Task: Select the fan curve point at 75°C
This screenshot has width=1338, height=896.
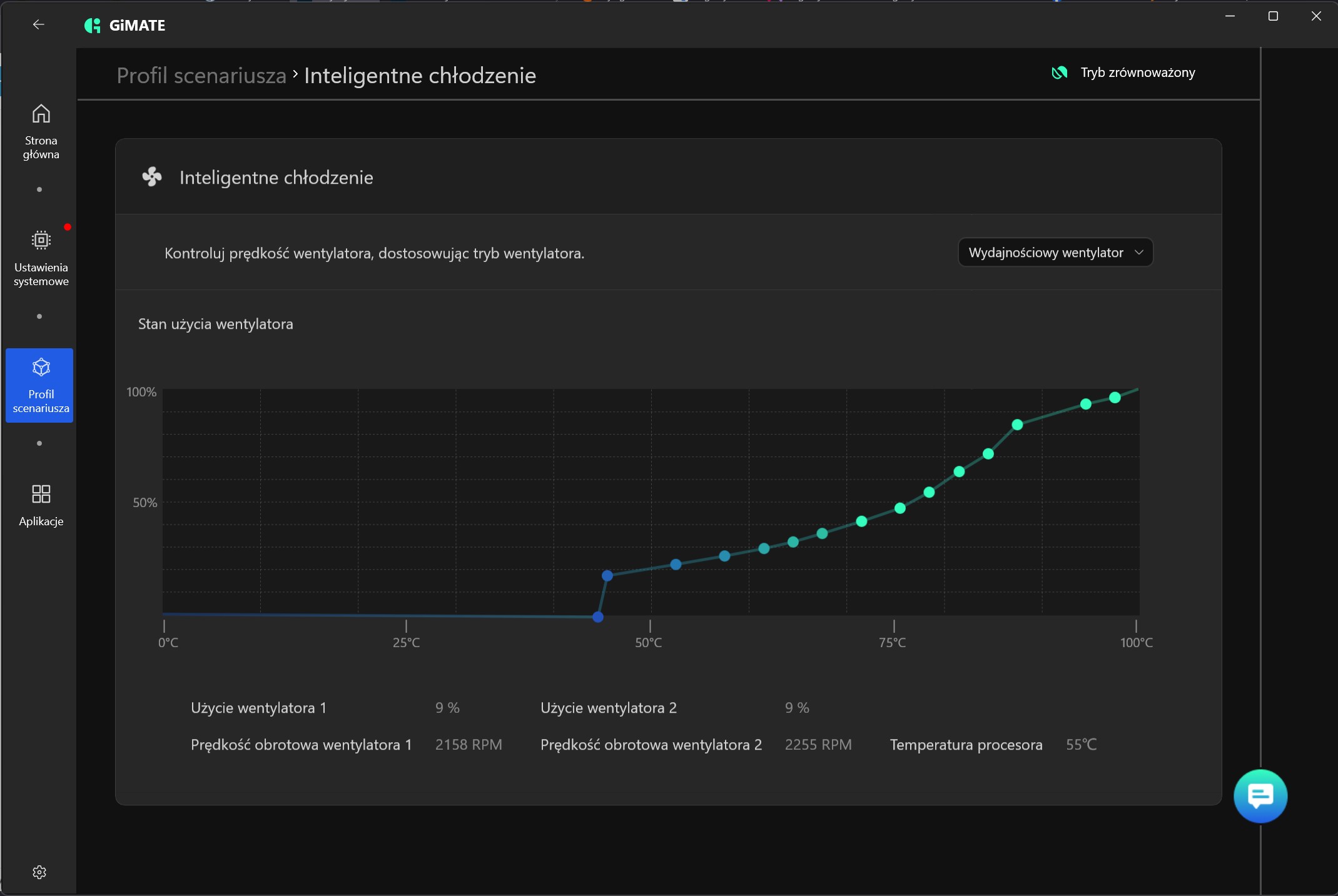Action: (x=900, y=508)
